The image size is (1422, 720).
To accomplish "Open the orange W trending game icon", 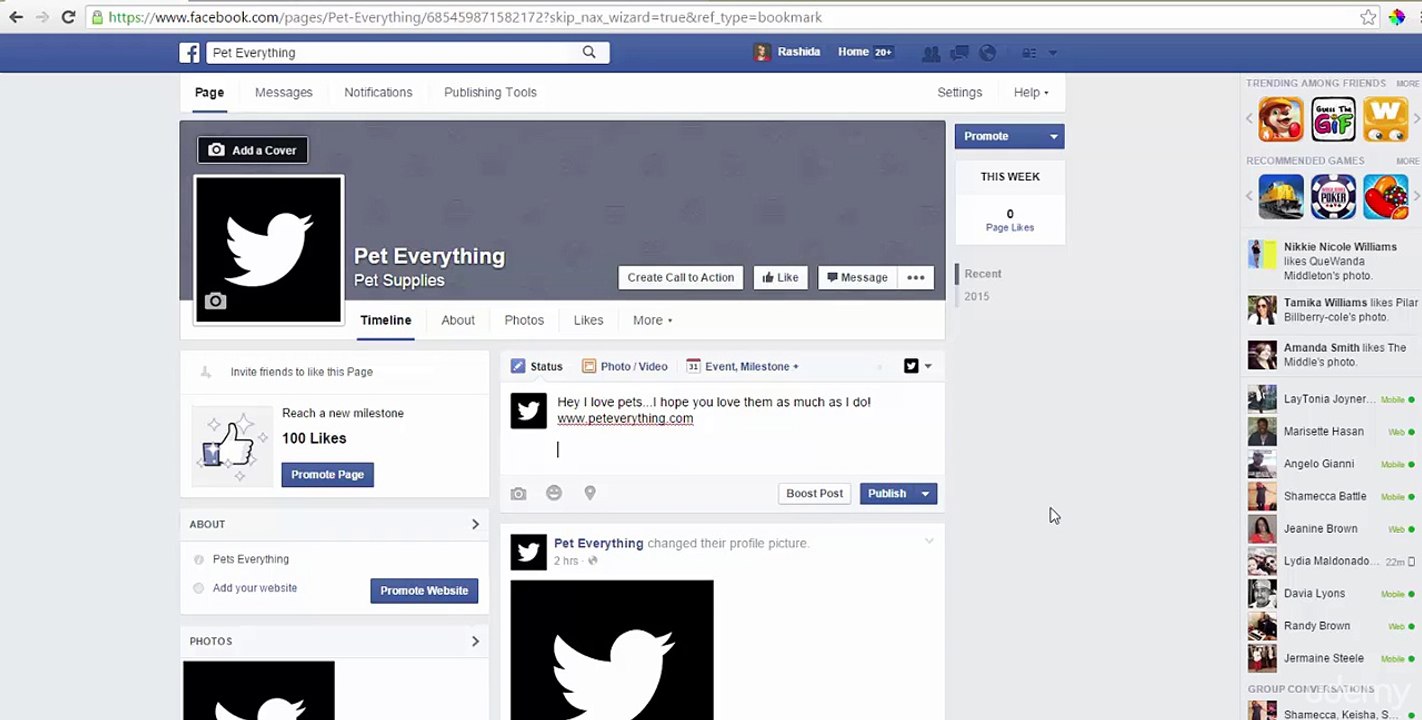I will tap(1386, 119).
